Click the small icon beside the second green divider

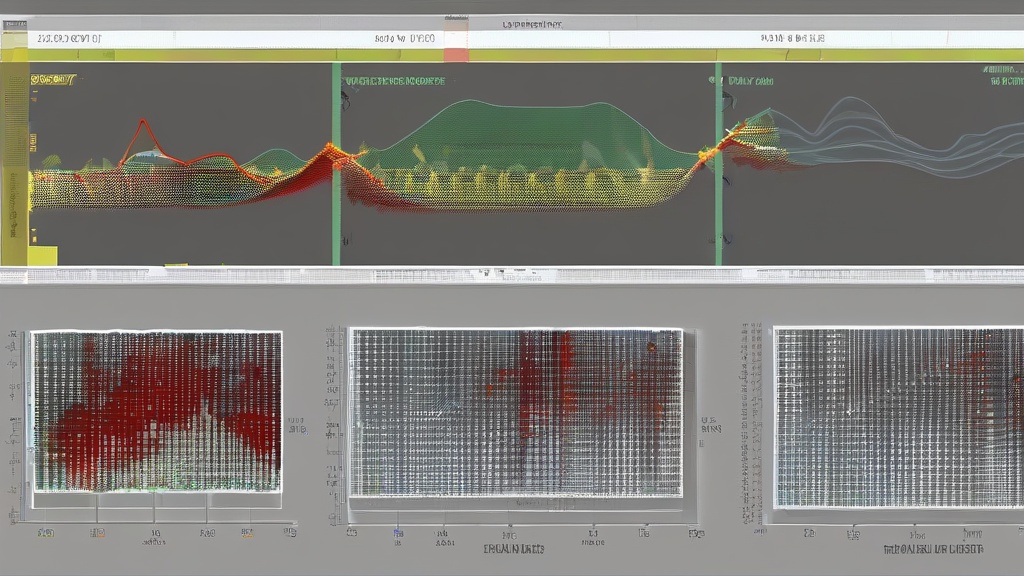click(728, 98)
